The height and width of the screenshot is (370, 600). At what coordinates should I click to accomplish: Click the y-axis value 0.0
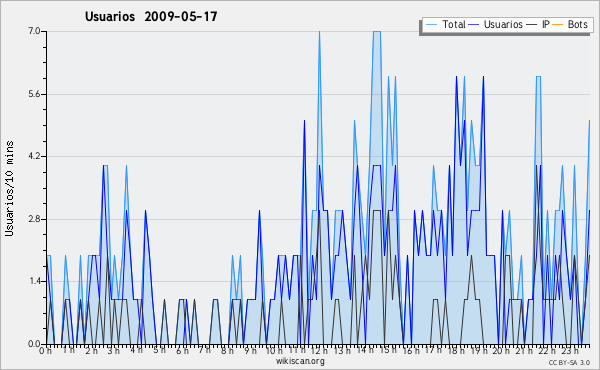(34, 344)
